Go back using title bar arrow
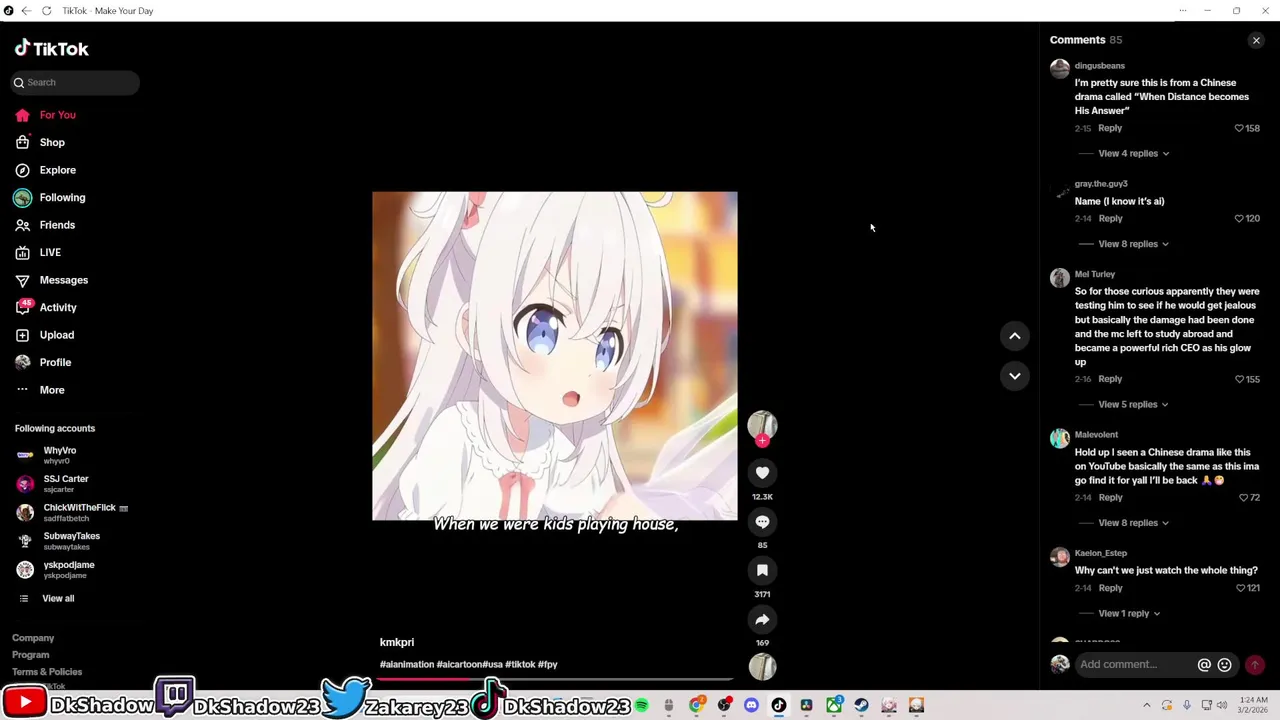 click(x=26, y=11)
